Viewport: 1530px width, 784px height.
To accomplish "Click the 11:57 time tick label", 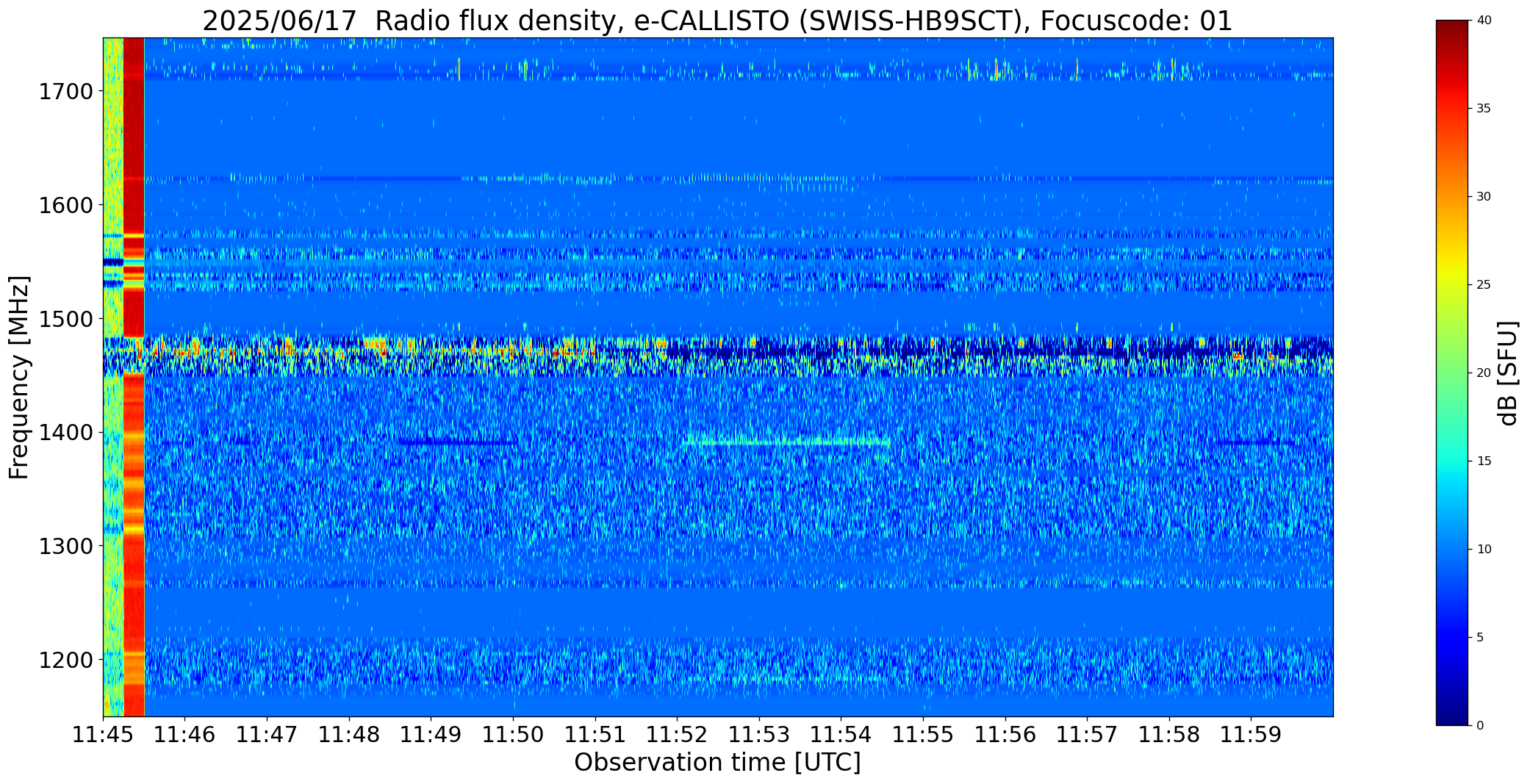I will (x=1087, y=735).
